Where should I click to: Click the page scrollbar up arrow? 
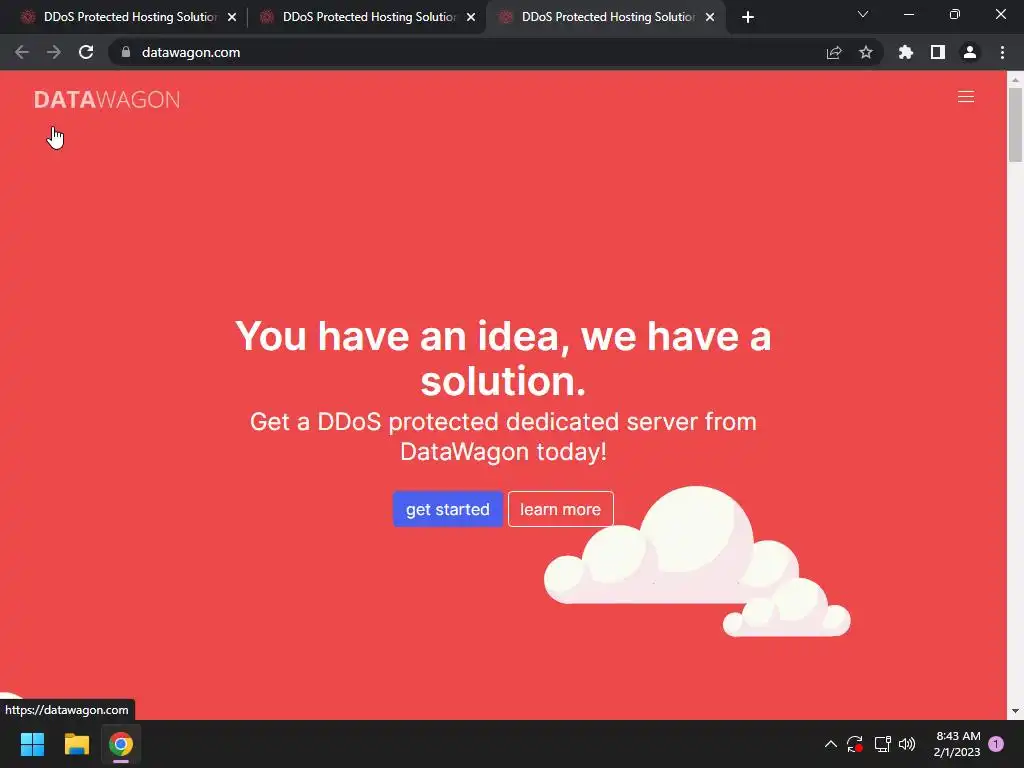point(1015,80)
